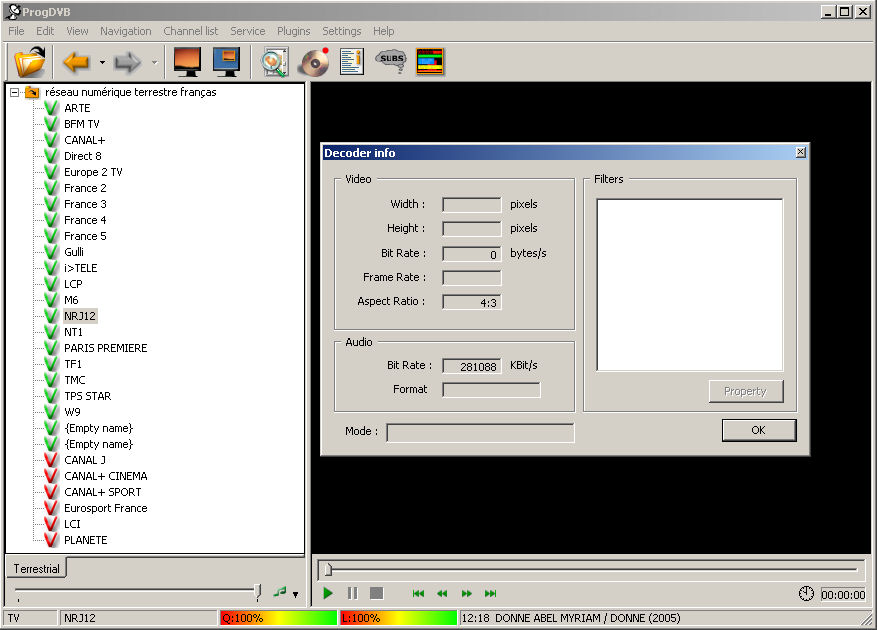Open the Help menu
The width and height of the screenshot is (877, 630).
coord(384,31)
